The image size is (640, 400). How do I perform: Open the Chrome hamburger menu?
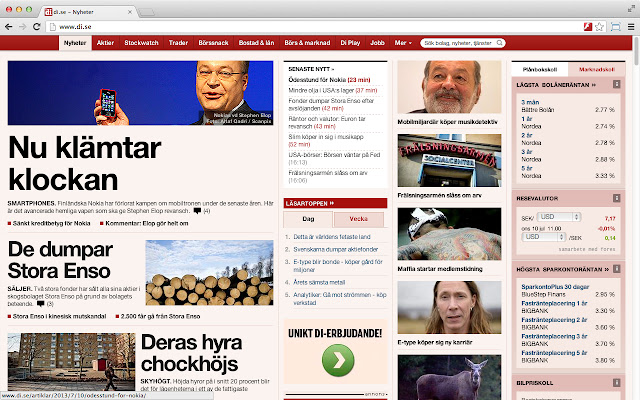tap(631, 27)
